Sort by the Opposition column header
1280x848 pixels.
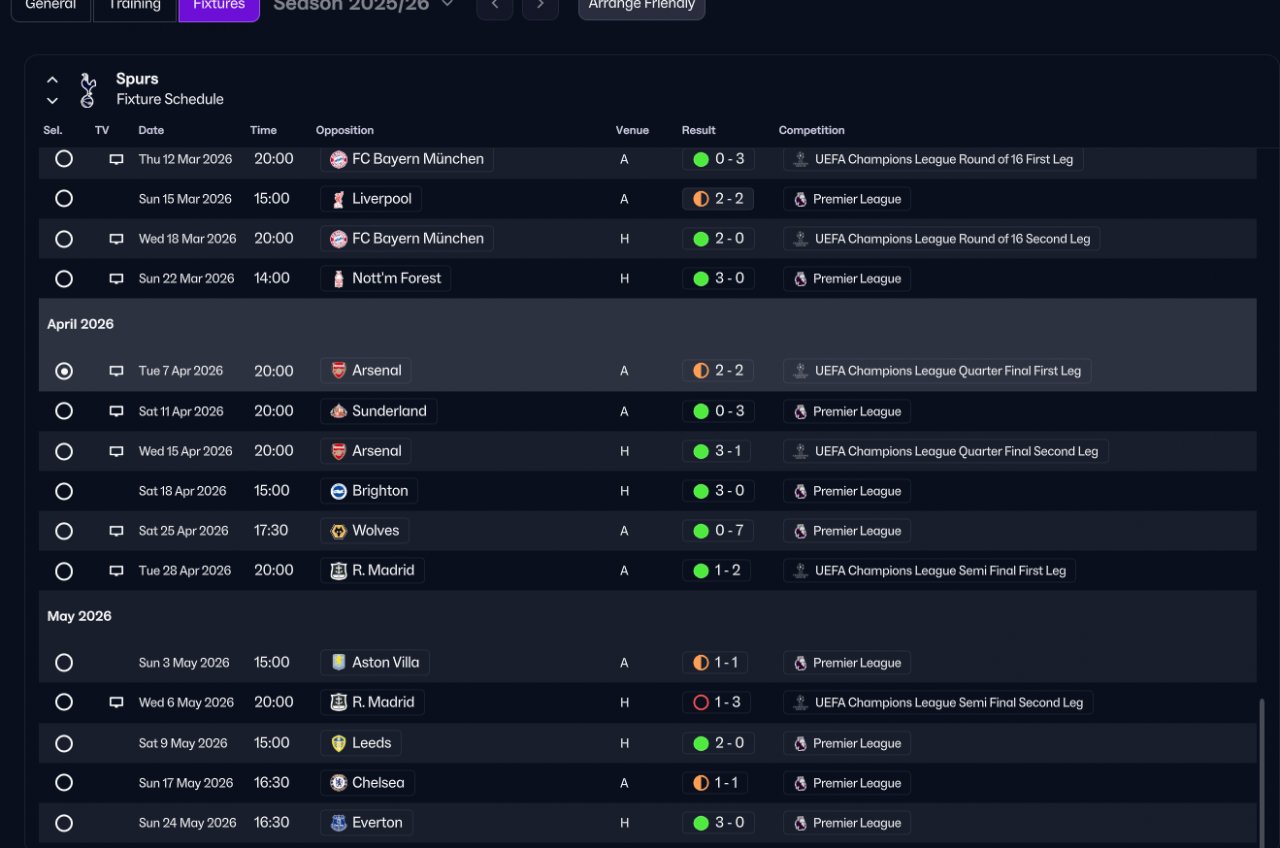pyautogui.click(x=345, y=130)
